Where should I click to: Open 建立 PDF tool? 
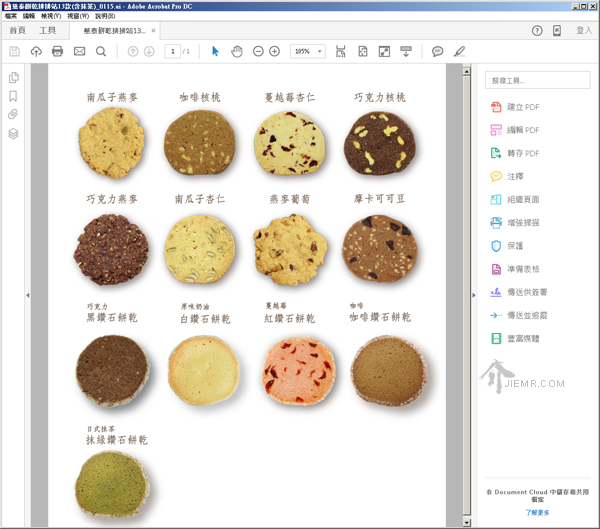515,107
